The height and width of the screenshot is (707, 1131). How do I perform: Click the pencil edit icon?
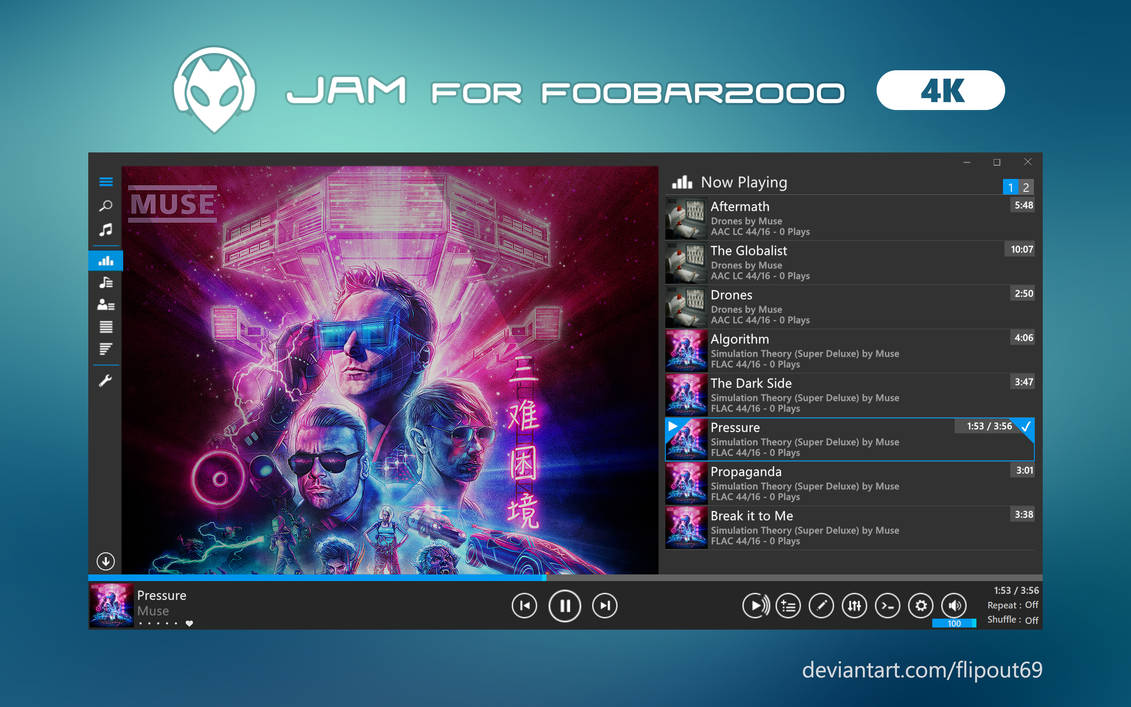click(822, 606)
